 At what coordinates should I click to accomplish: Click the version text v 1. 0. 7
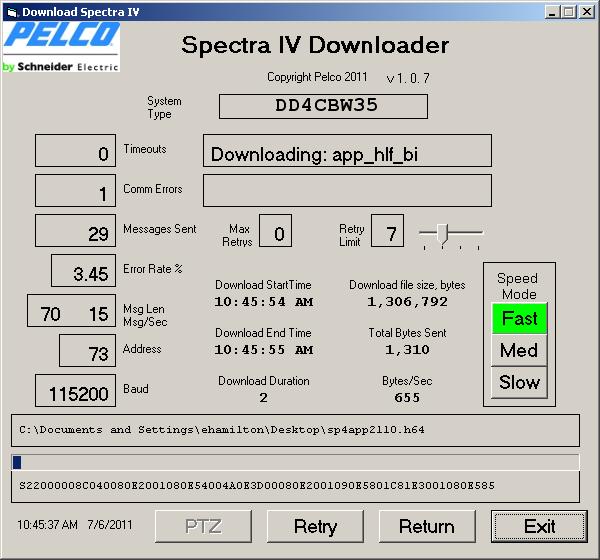pos(408,78)
